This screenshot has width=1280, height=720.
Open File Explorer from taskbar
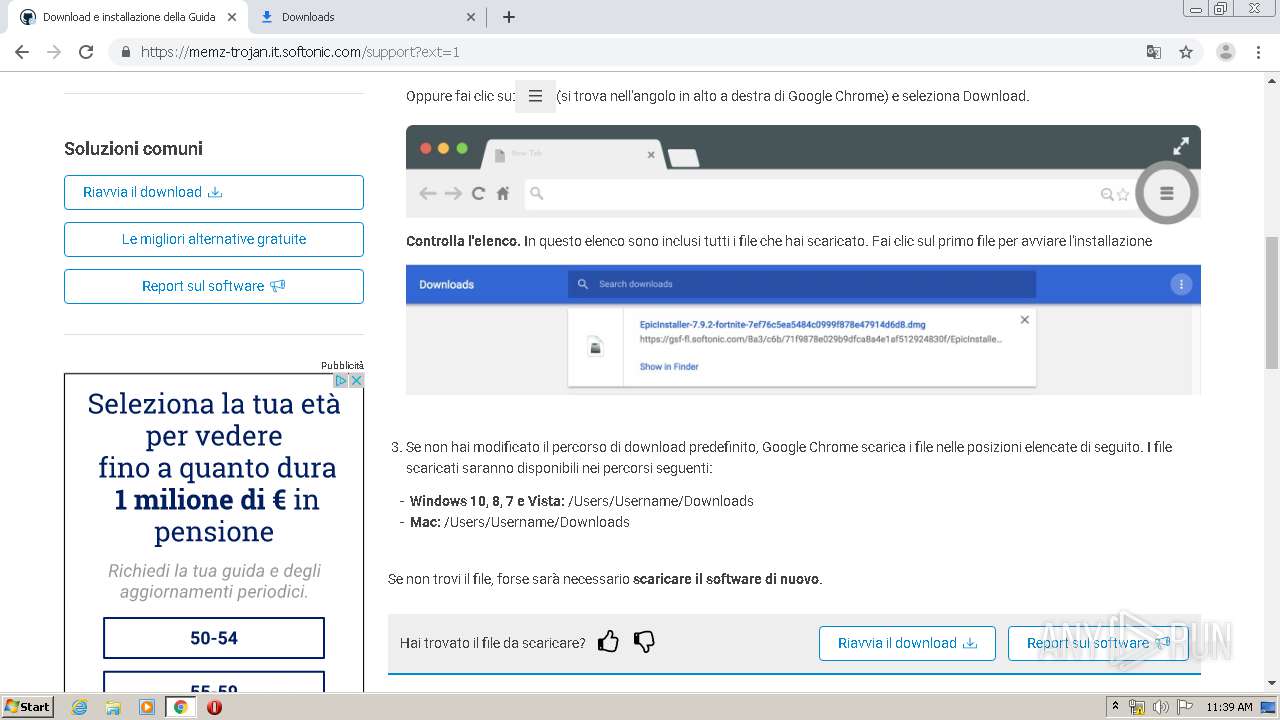113,707
